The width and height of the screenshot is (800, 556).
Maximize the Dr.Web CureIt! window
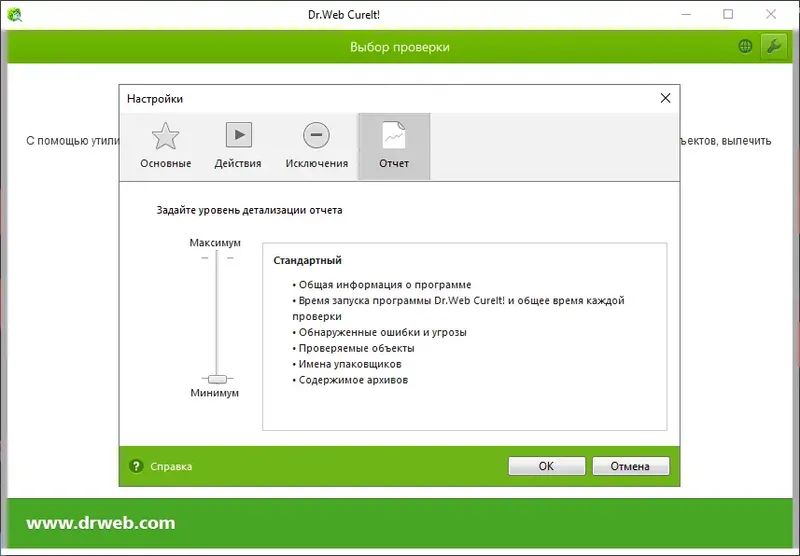click(x=728, y=14)
